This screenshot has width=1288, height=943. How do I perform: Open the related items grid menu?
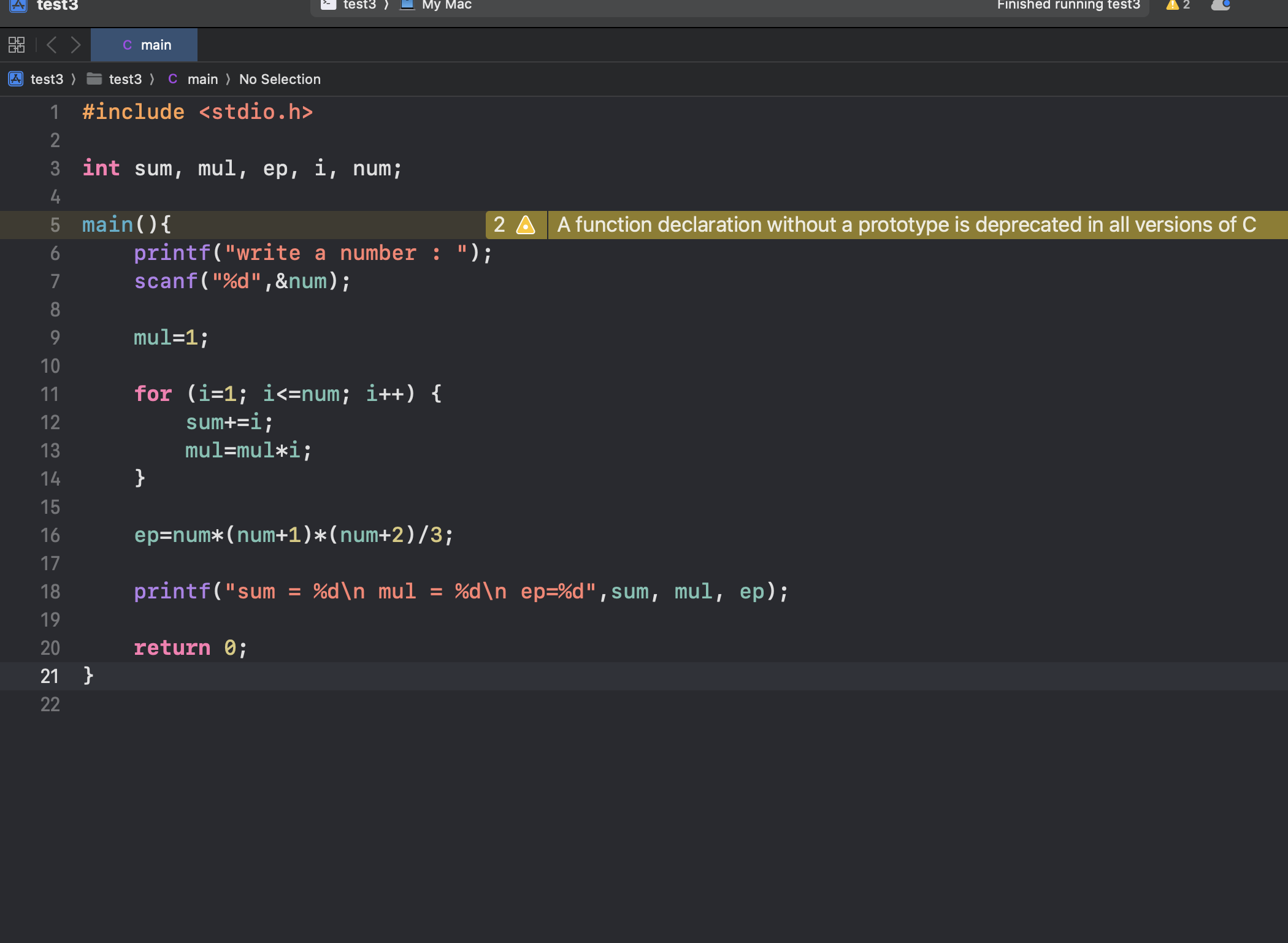click(17, 45)
